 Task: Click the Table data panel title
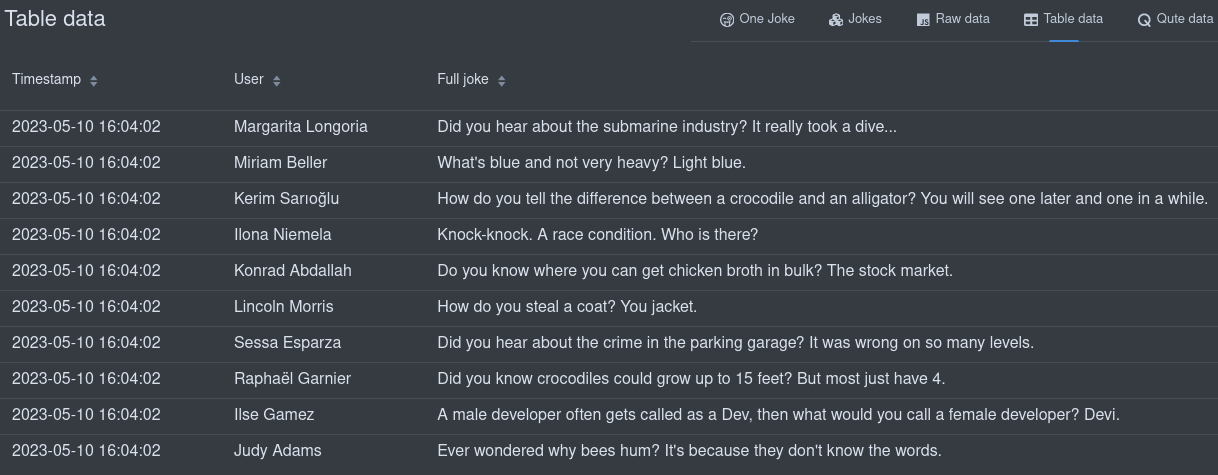[55, 19]
